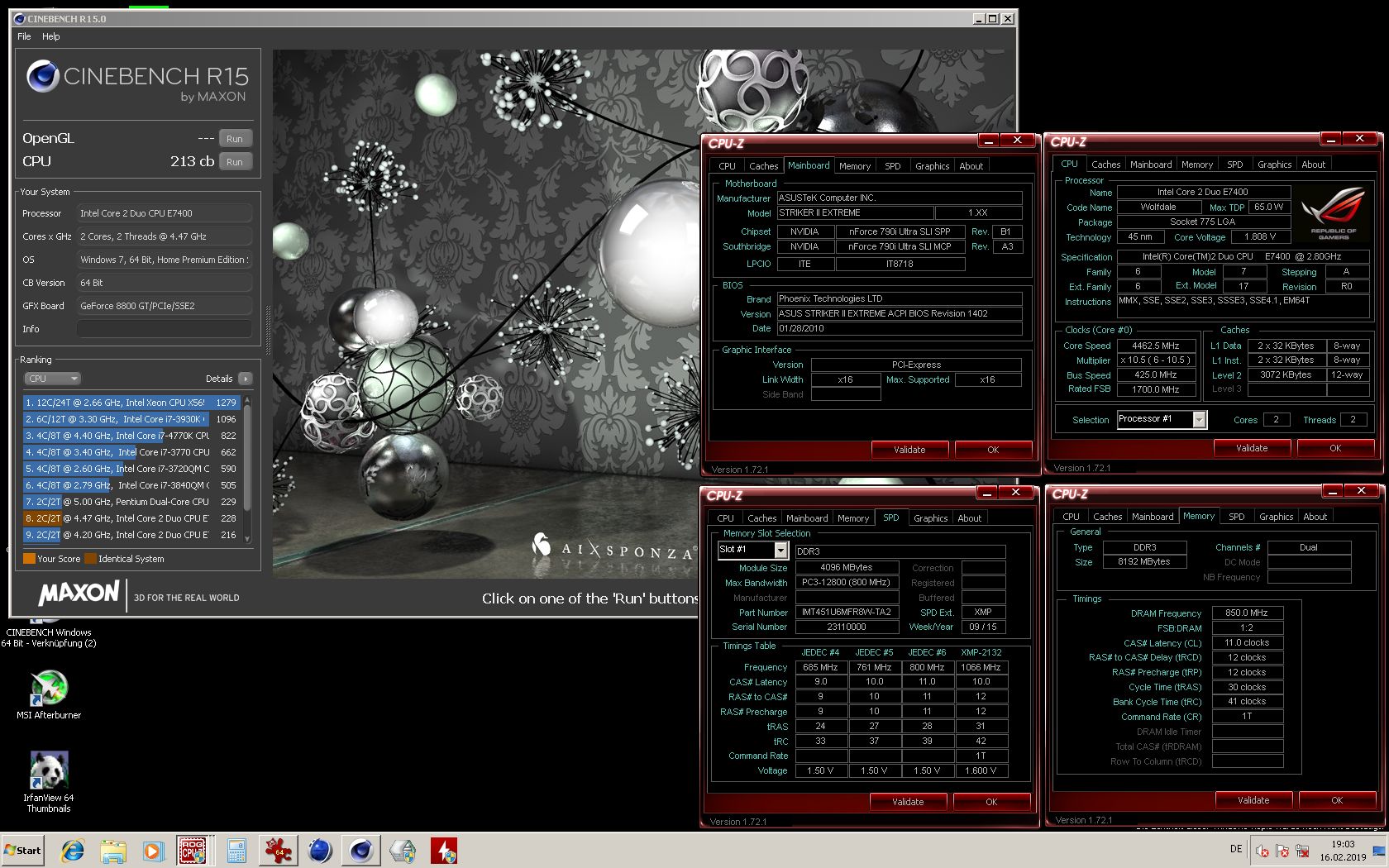This screenshot has height=868, width=1389.
Task: Open IrfanView 64 Thumbnails desktop shortcut
Action: 49,782
